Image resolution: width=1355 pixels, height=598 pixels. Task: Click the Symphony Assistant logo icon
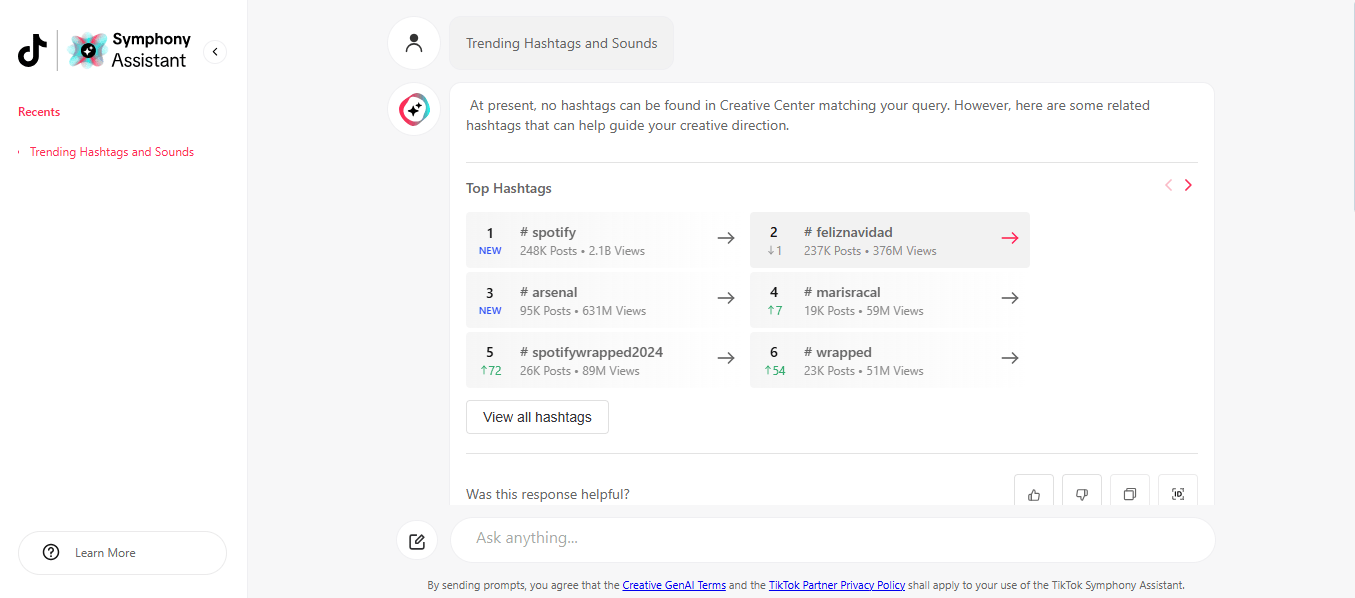pyautogui.click(x=88, y=50)
